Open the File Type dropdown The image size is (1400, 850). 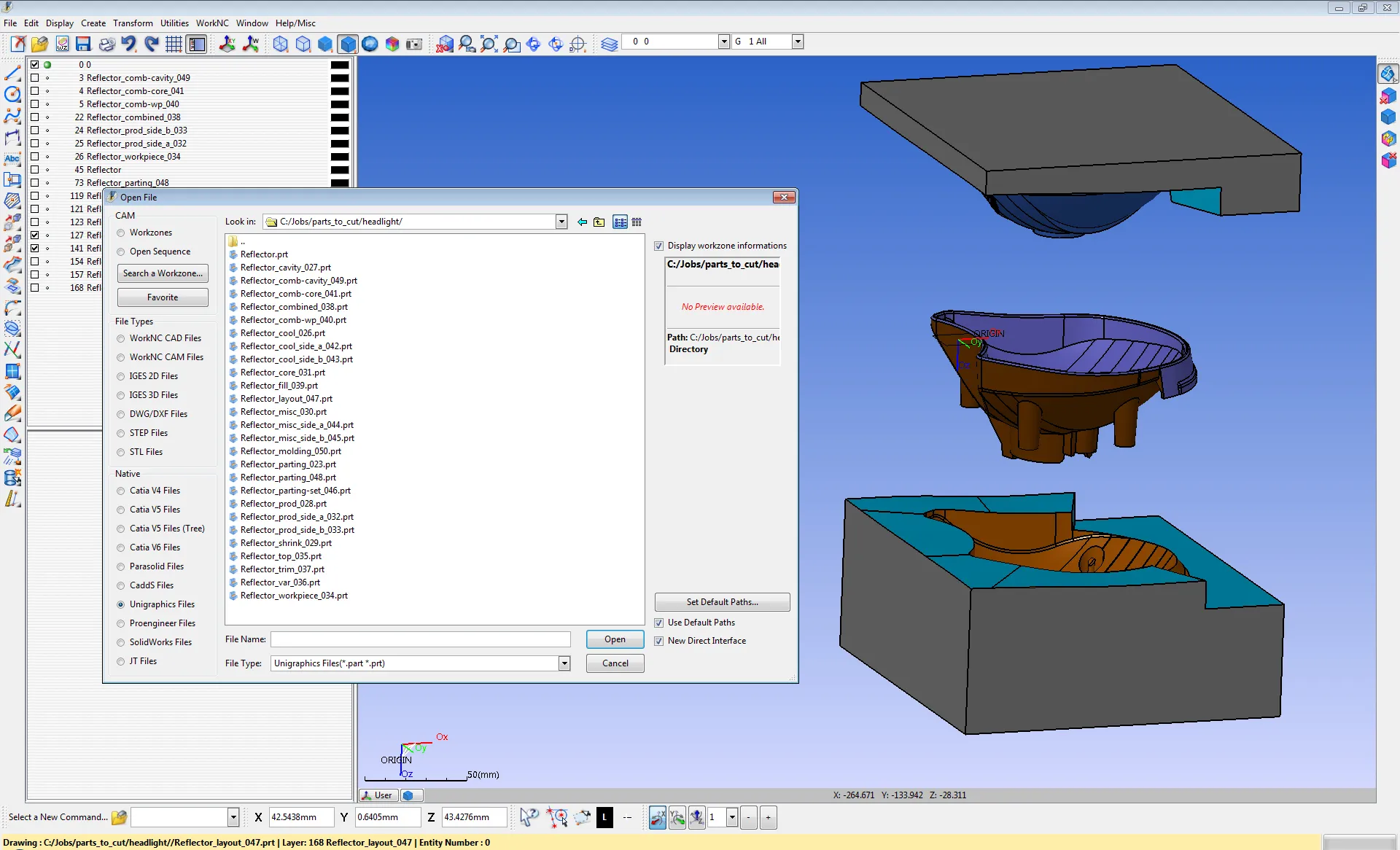[564, 663]
